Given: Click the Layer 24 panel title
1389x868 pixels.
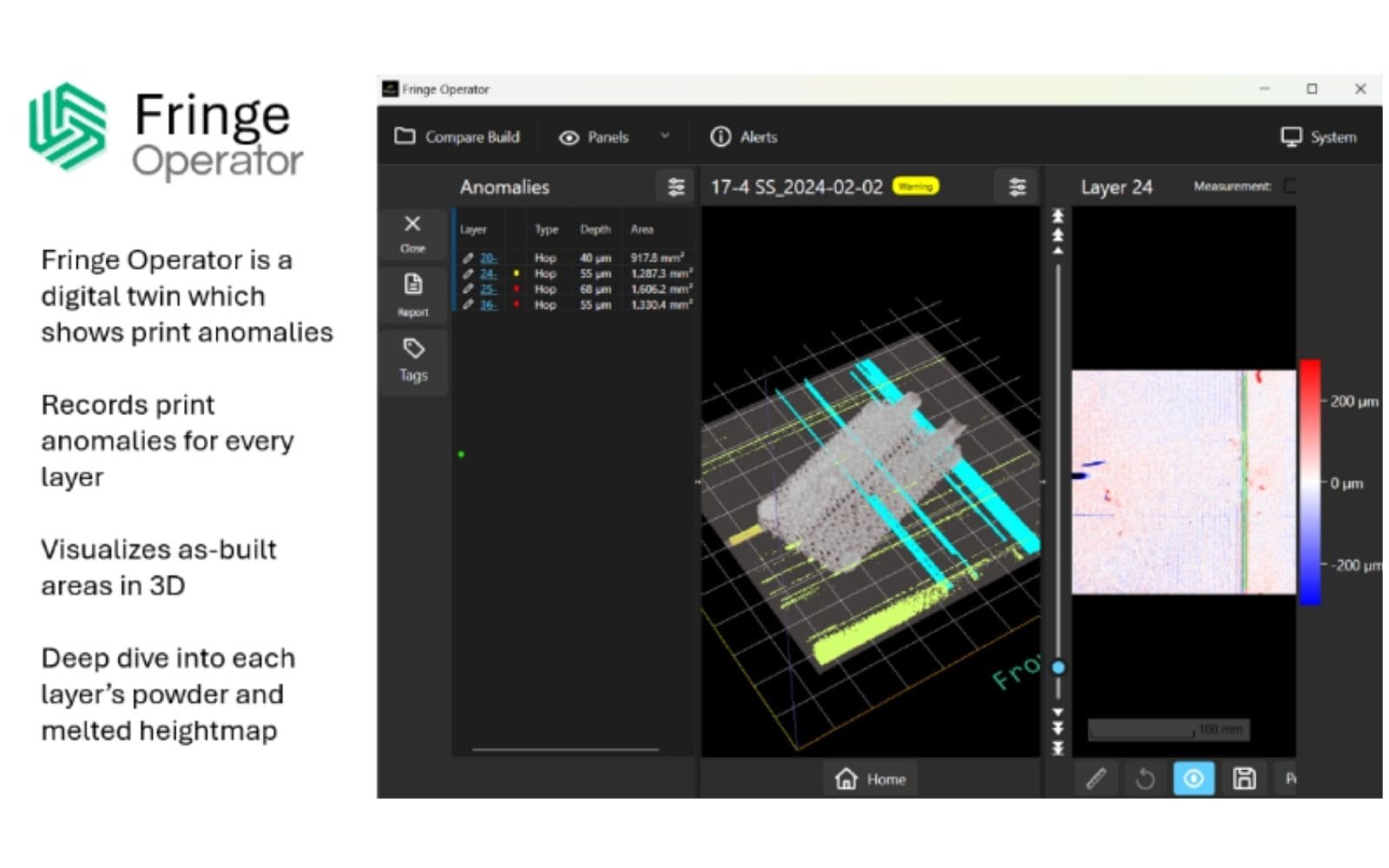Looking at the screenshot, I should tap(1116, 187).
